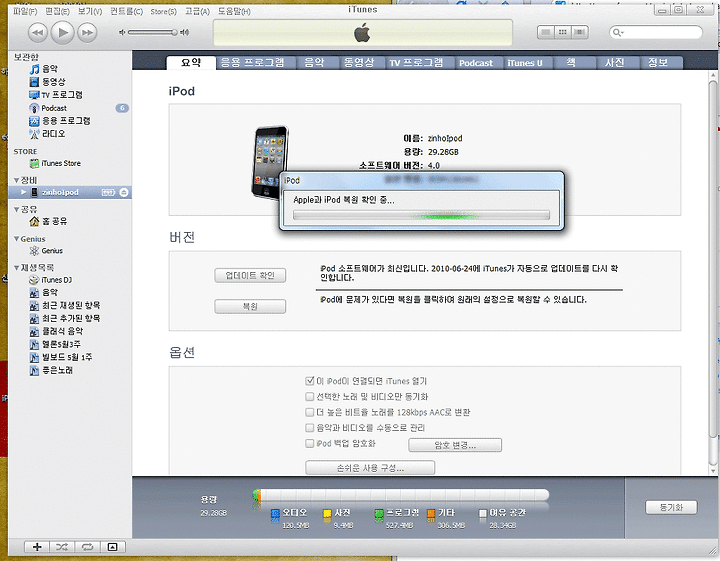Skip forward with the next track button
The height and width of the screenshot is (561, 720).
pos(87,33)
